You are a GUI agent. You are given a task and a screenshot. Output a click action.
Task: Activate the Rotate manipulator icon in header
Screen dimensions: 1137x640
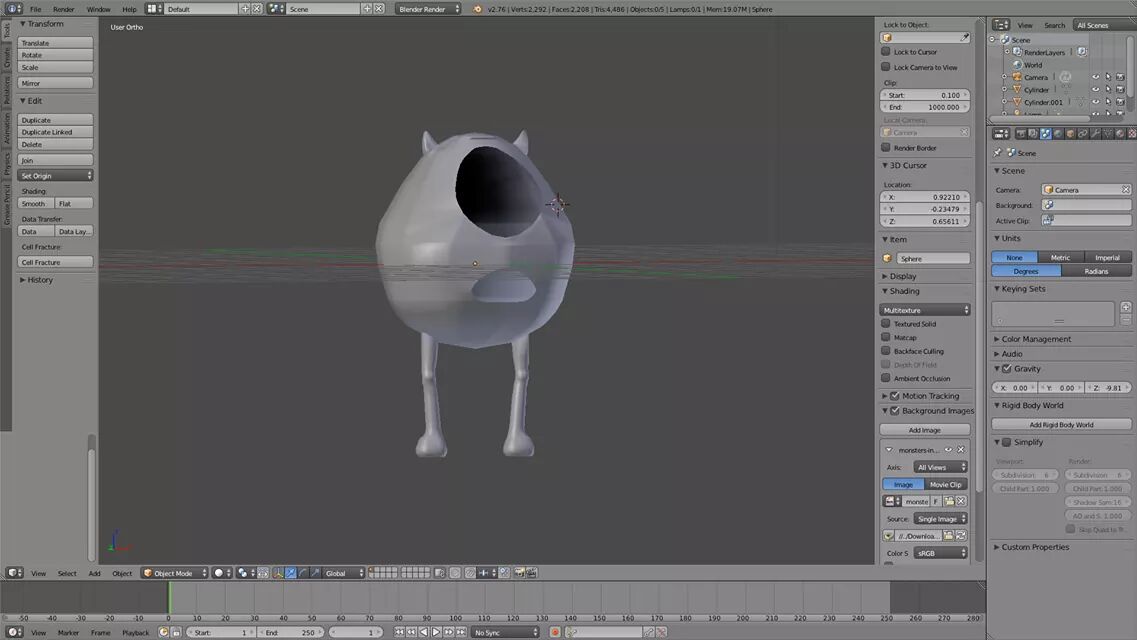302,572
